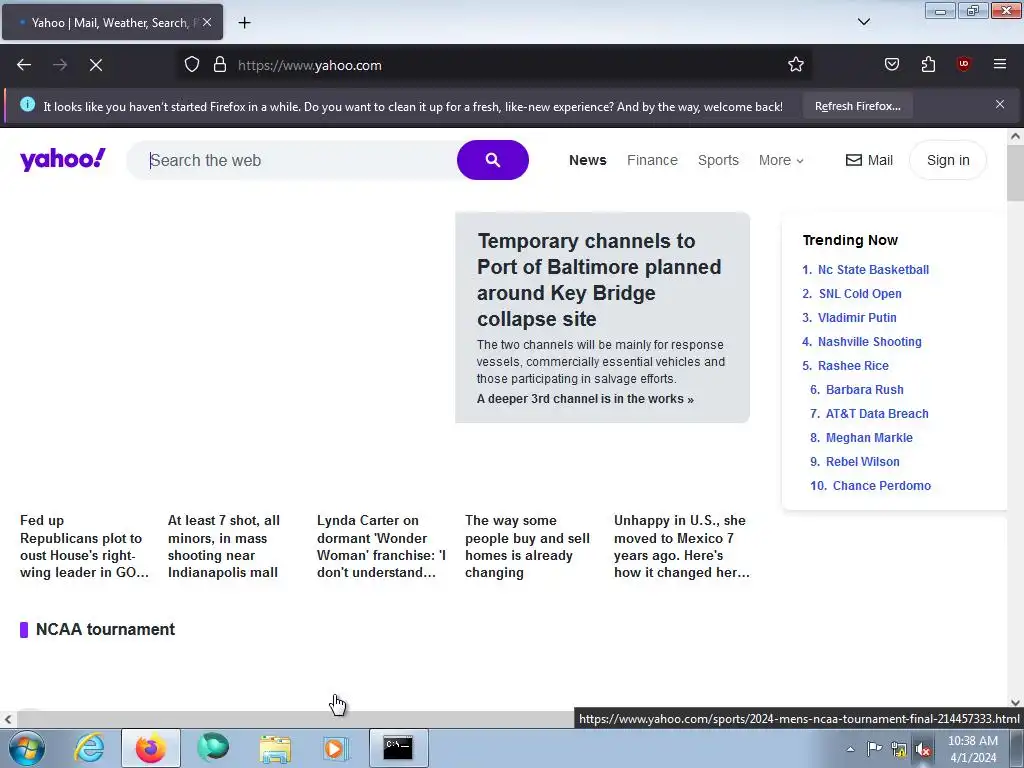
Task: Open 'A deeper 3rd channel is in the works'
Action: pos(585,399)
